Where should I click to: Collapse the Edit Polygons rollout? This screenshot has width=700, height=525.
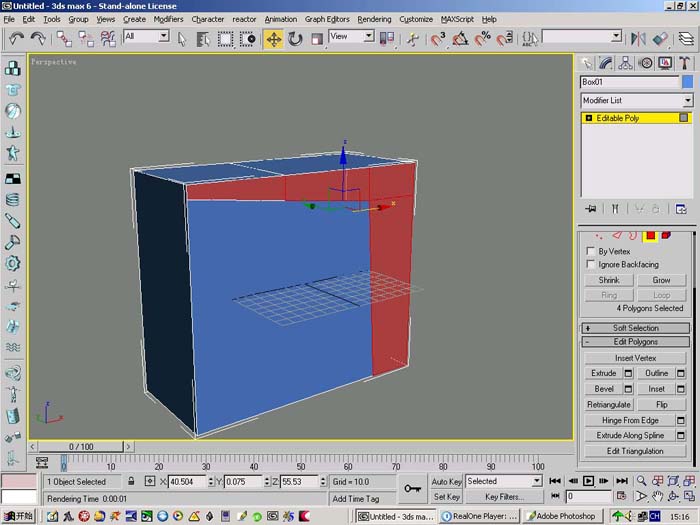(635, 342)
